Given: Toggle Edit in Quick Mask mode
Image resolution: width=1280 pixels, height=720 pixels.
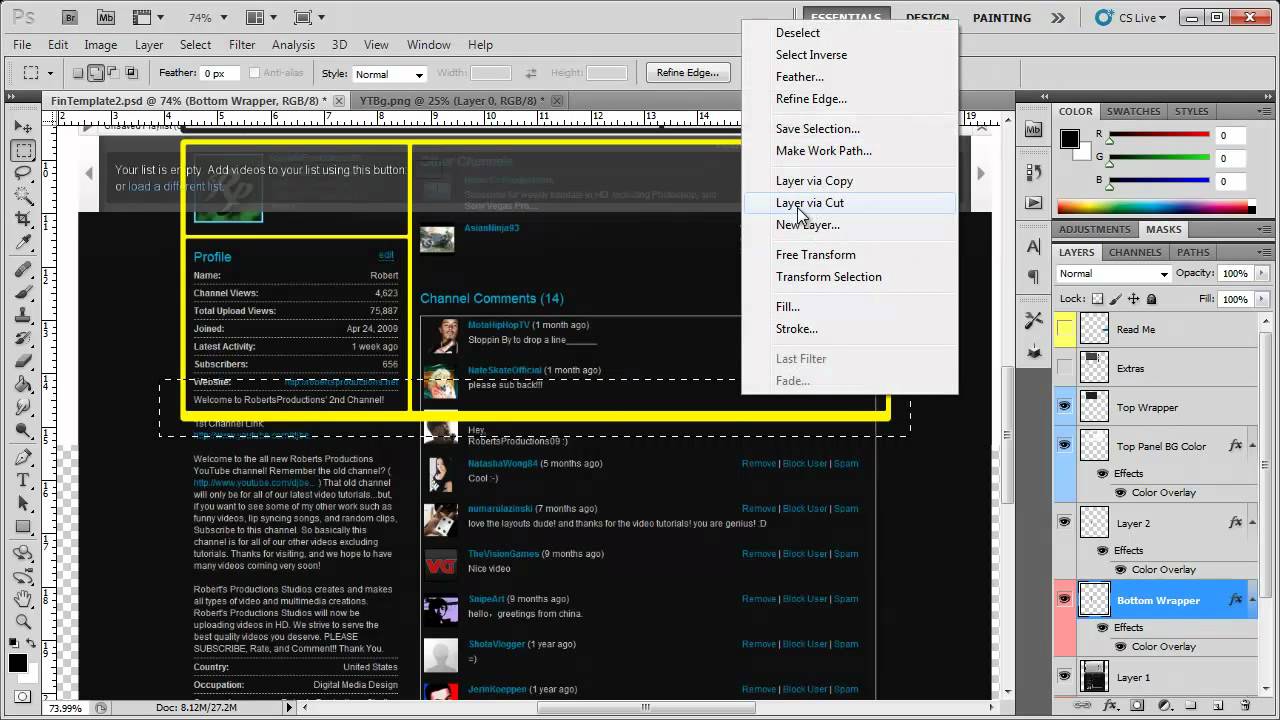Looking at the screenshot, I should [x=23, y=697].
